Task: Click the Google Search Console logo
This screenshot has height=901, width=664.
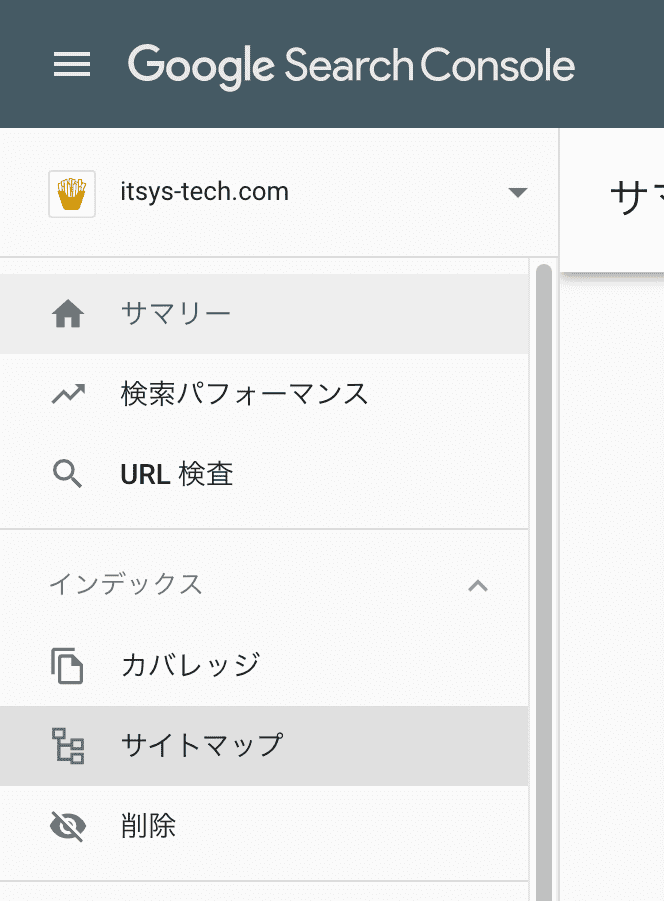Action: coord(351,66)
